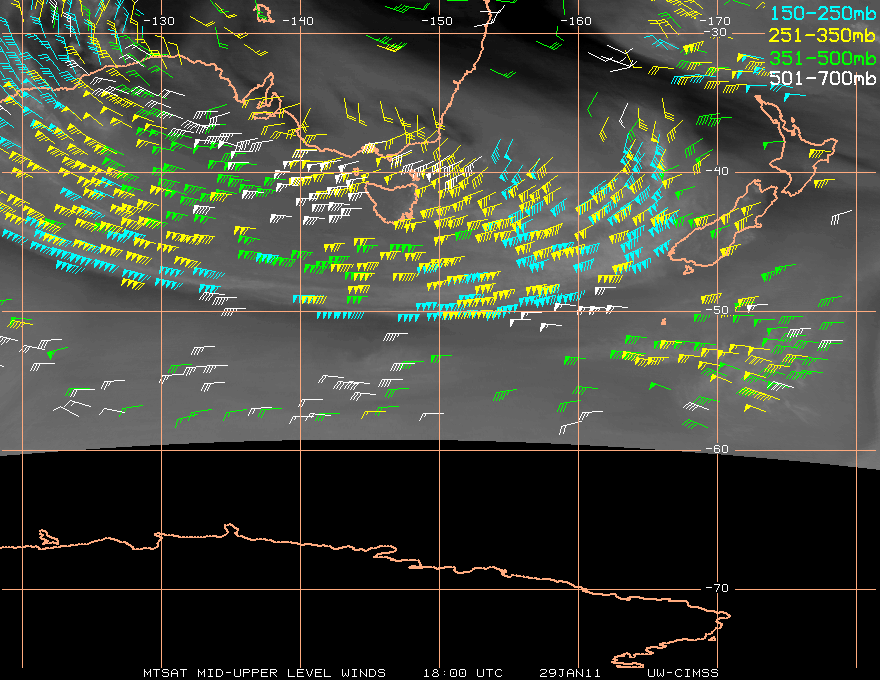Click the 29JAN11 date label
This screenshot has height=680, width=880.
570,673
